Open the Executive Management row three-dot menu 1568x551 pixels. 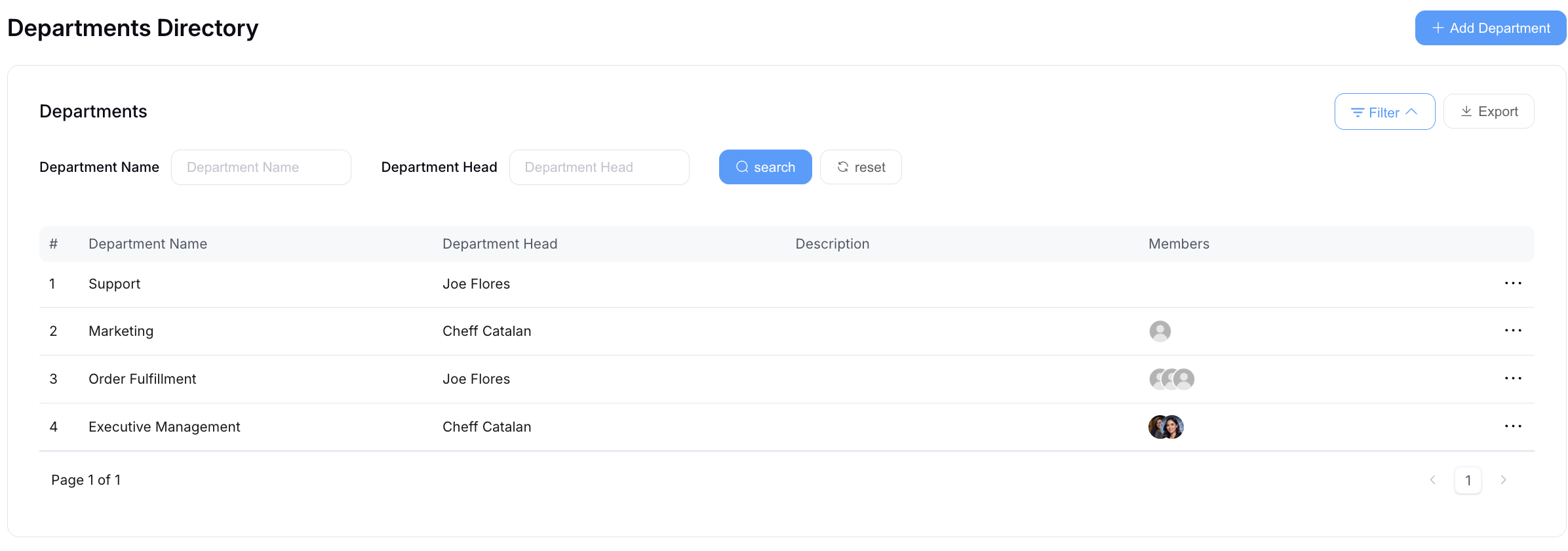point(1513,426)
